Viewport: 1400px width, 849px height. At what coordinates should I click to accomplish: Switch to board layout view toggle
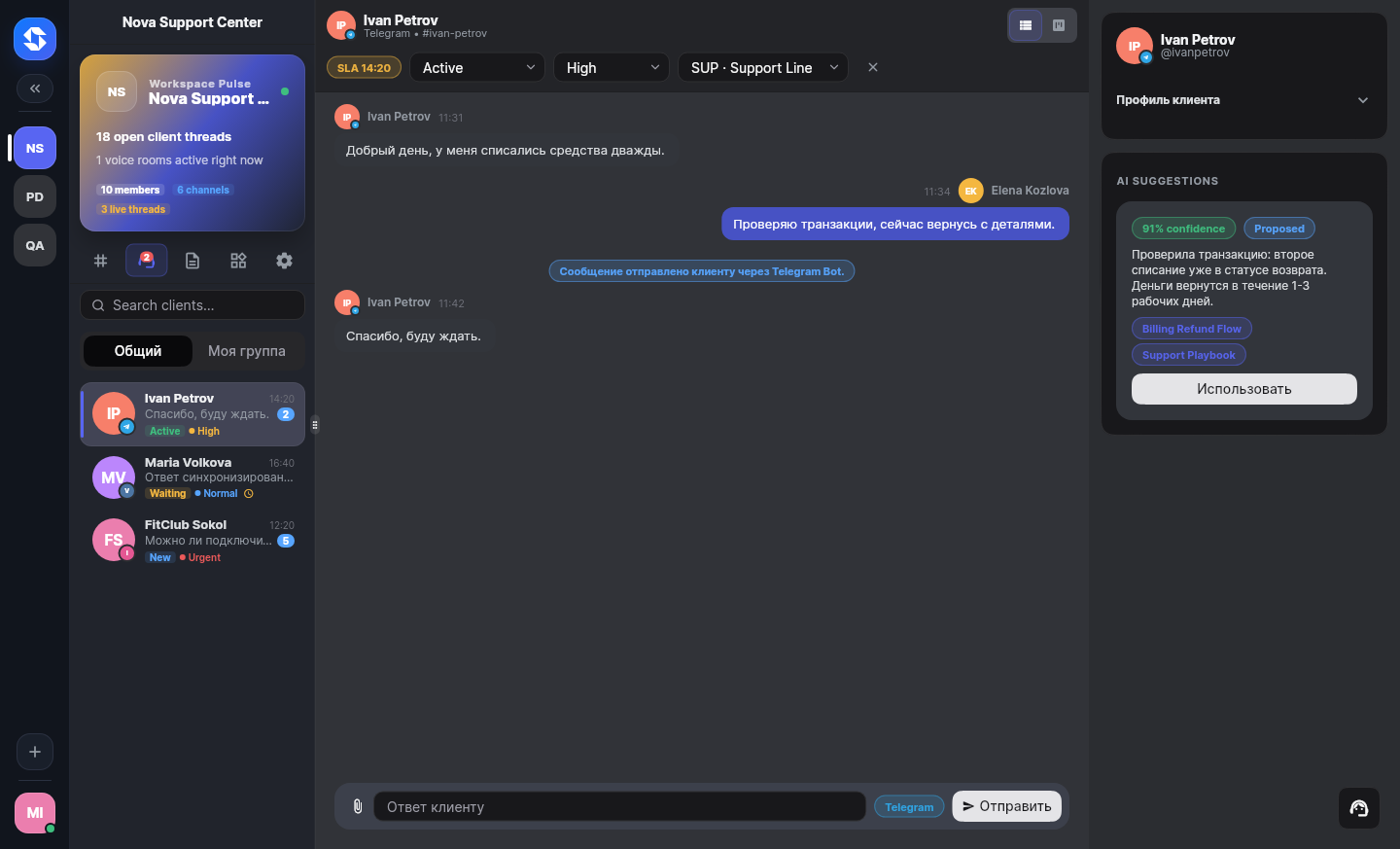click(1059, 25)
